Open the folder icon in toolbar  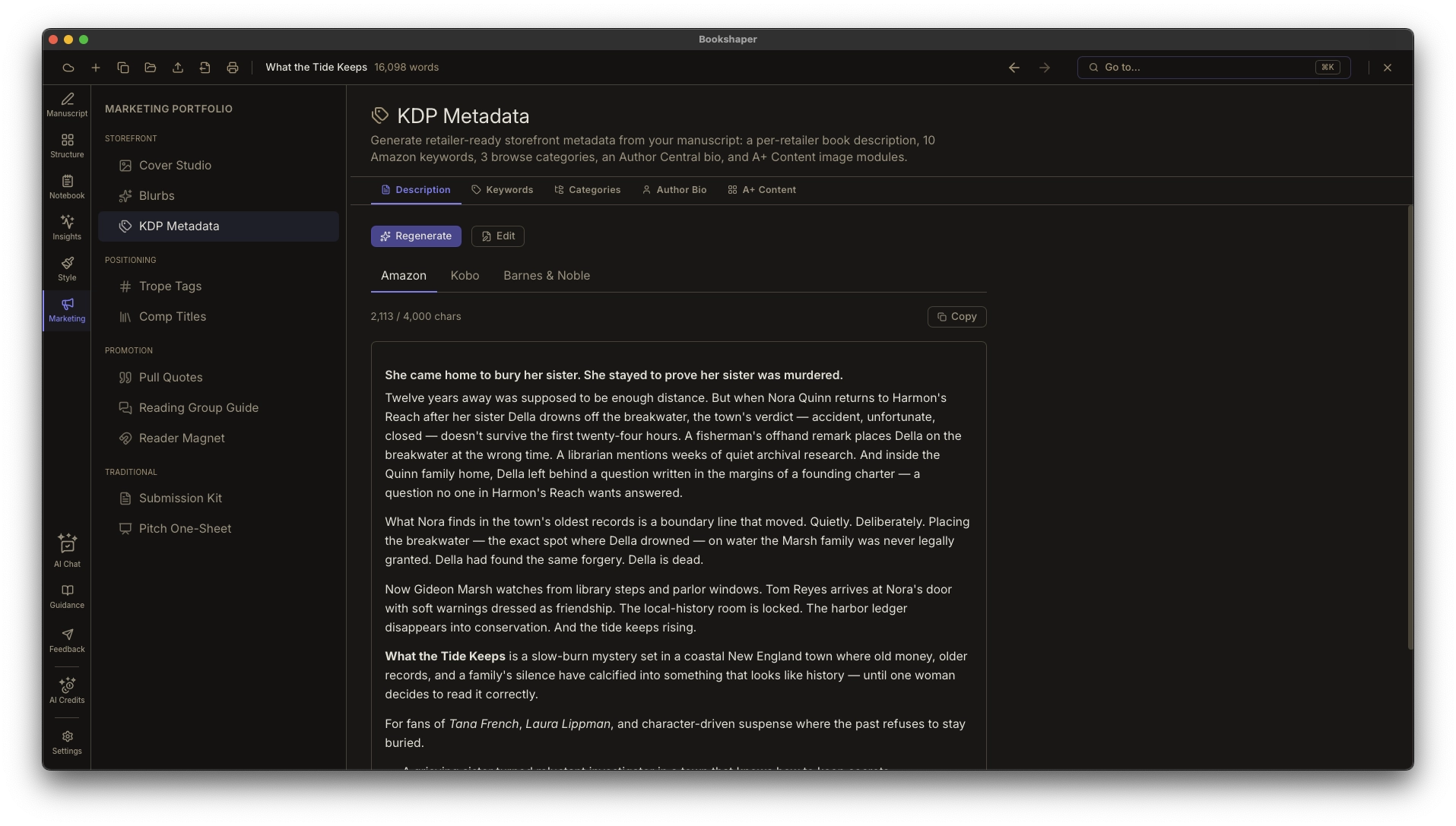(x=151, y=68)
